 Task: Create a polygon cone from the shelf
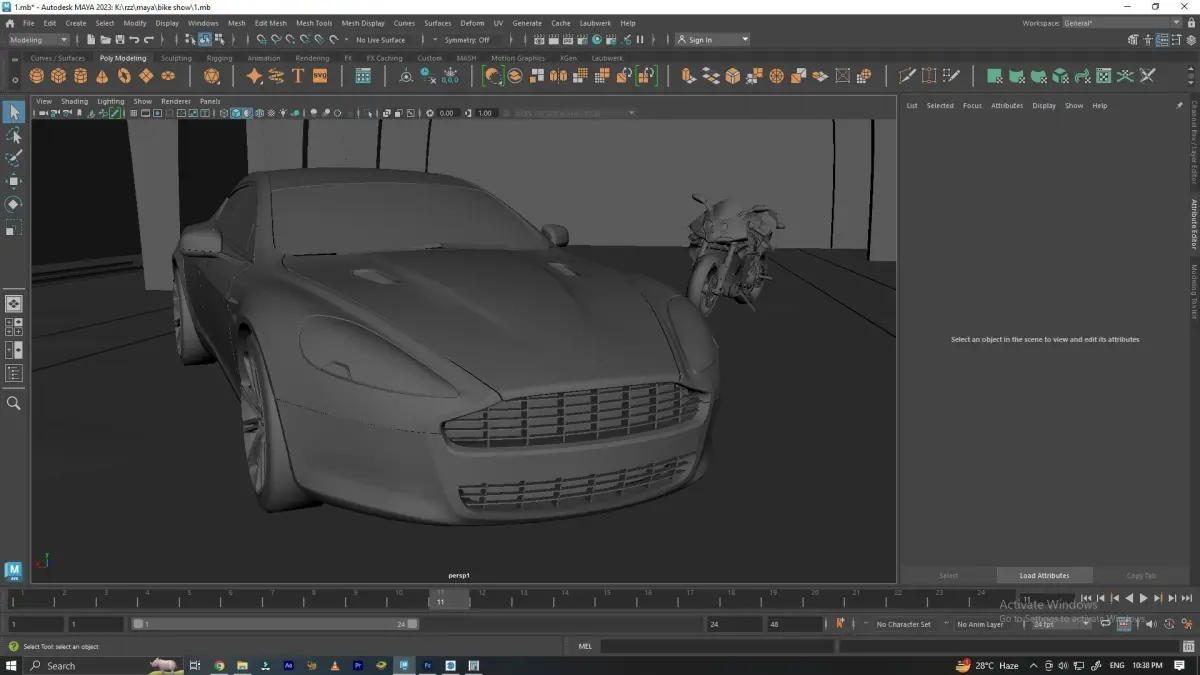pyautogui.click(x=103, y=76)
